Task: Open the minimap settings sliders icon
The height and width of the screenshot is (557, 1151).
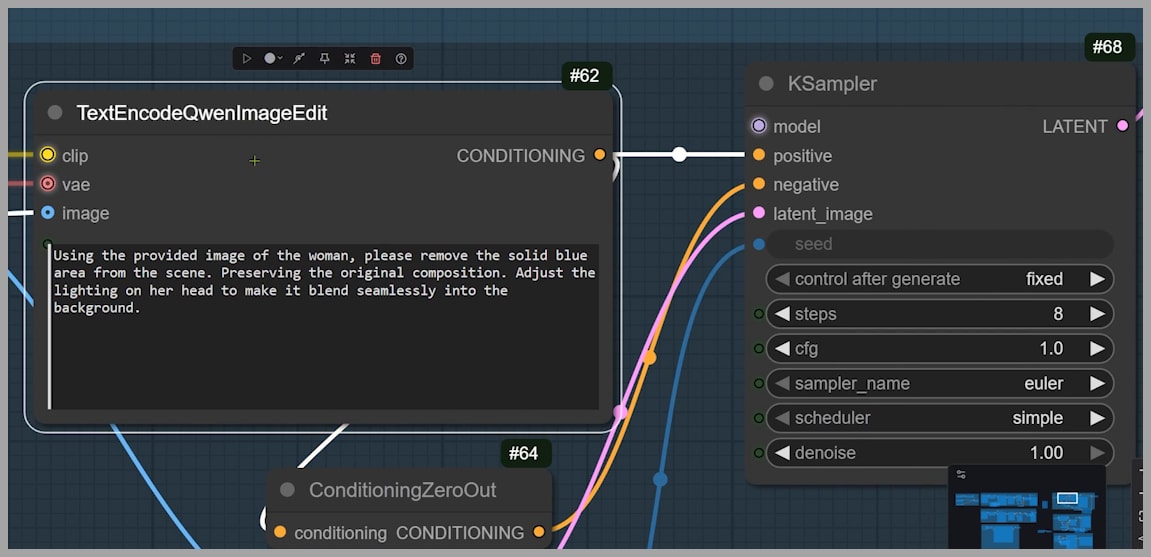Action: pyautogui.click(x=961, y=474)
